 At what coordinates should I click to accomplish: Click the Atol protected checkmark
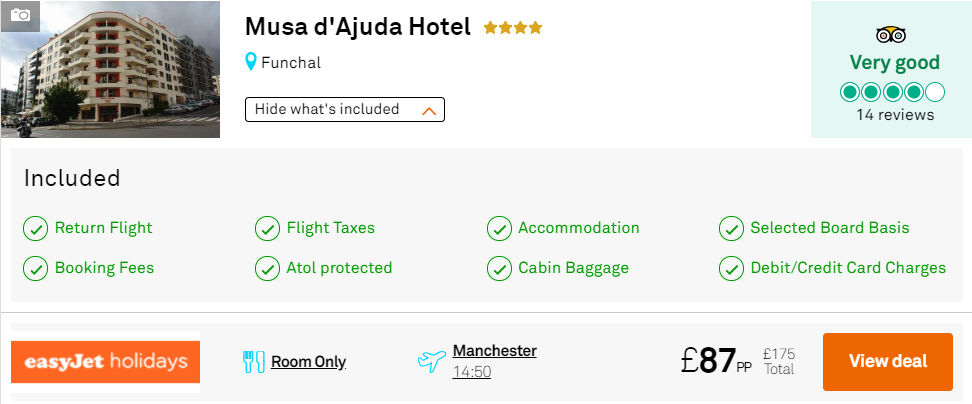267,269
